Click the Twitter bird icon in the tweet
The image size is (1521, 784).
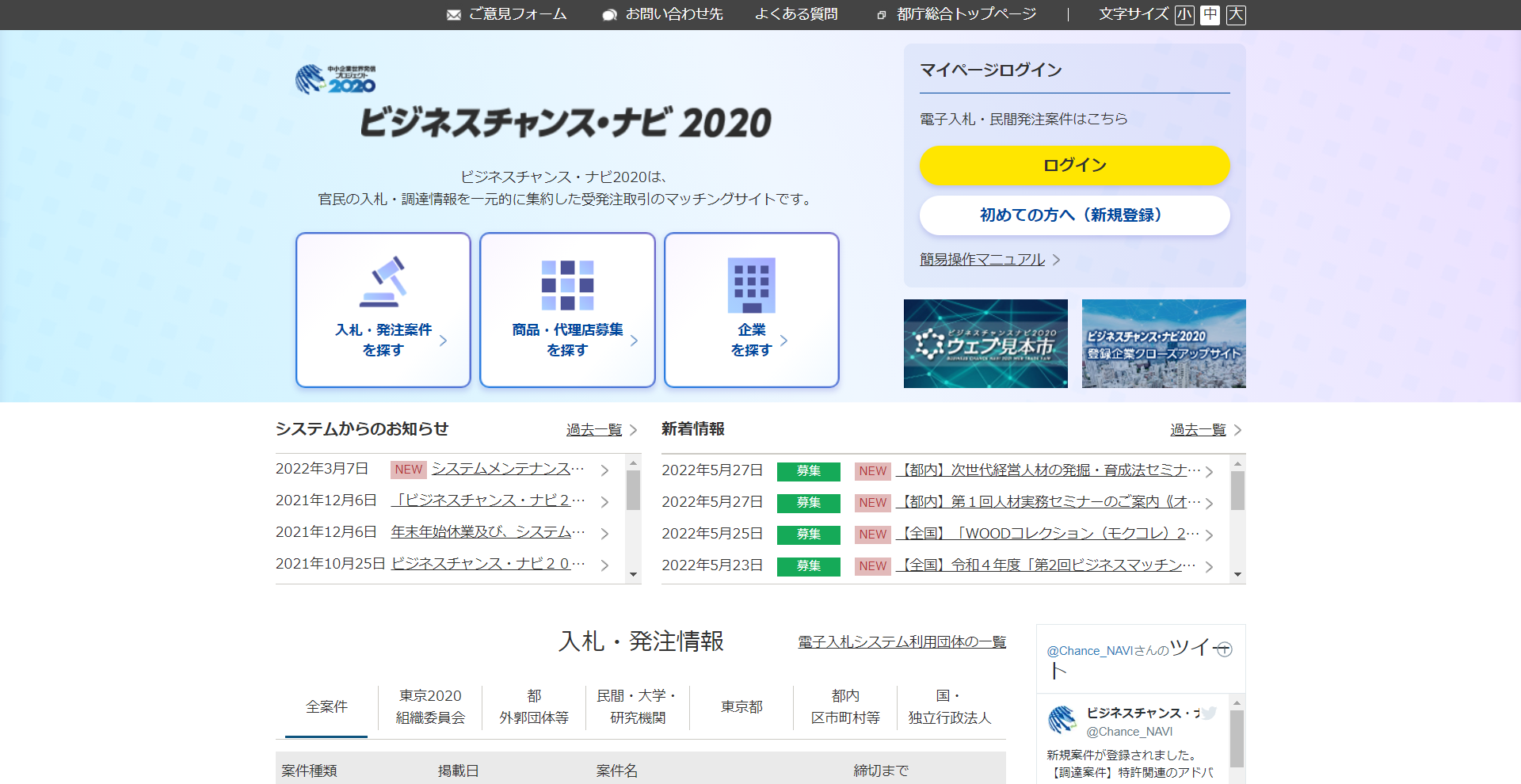pos(1209,713)
